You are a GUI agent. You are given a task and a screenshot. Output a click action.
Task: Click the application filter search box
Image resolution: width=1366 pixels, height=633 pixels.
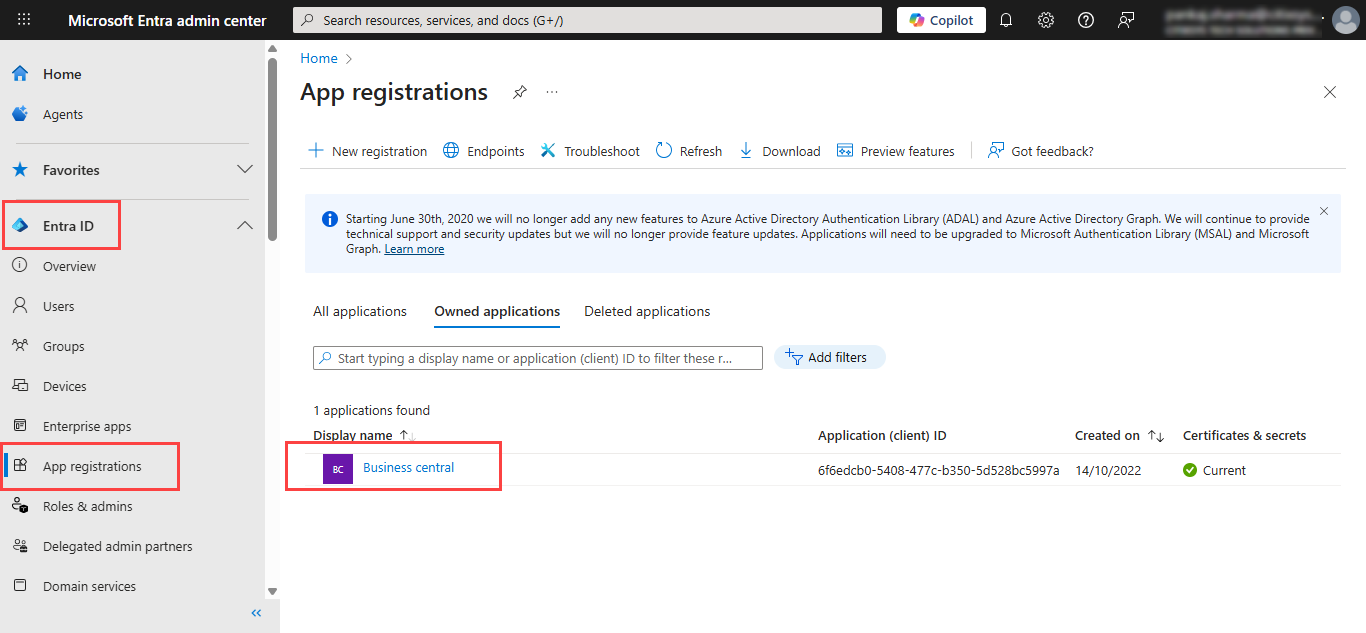[x=538, y=358]
